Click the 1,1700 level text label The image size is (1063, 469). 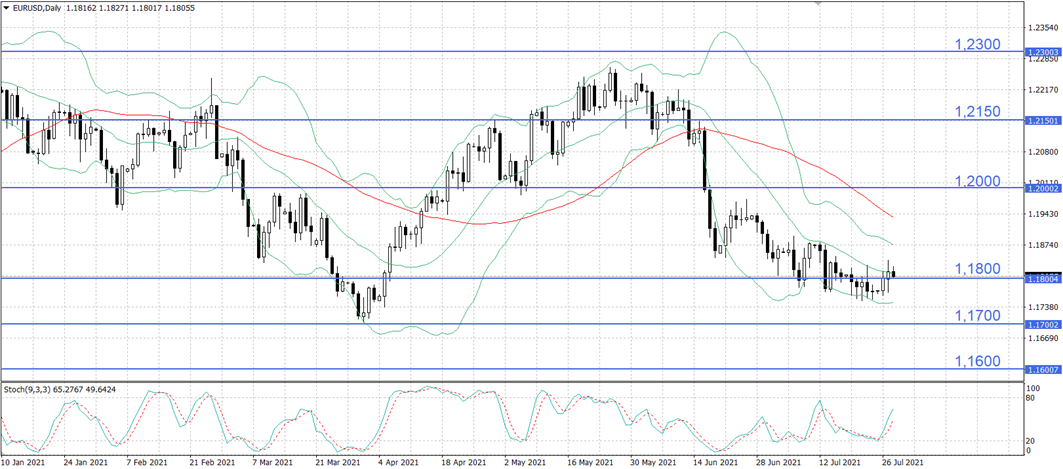tap(978, 315)
